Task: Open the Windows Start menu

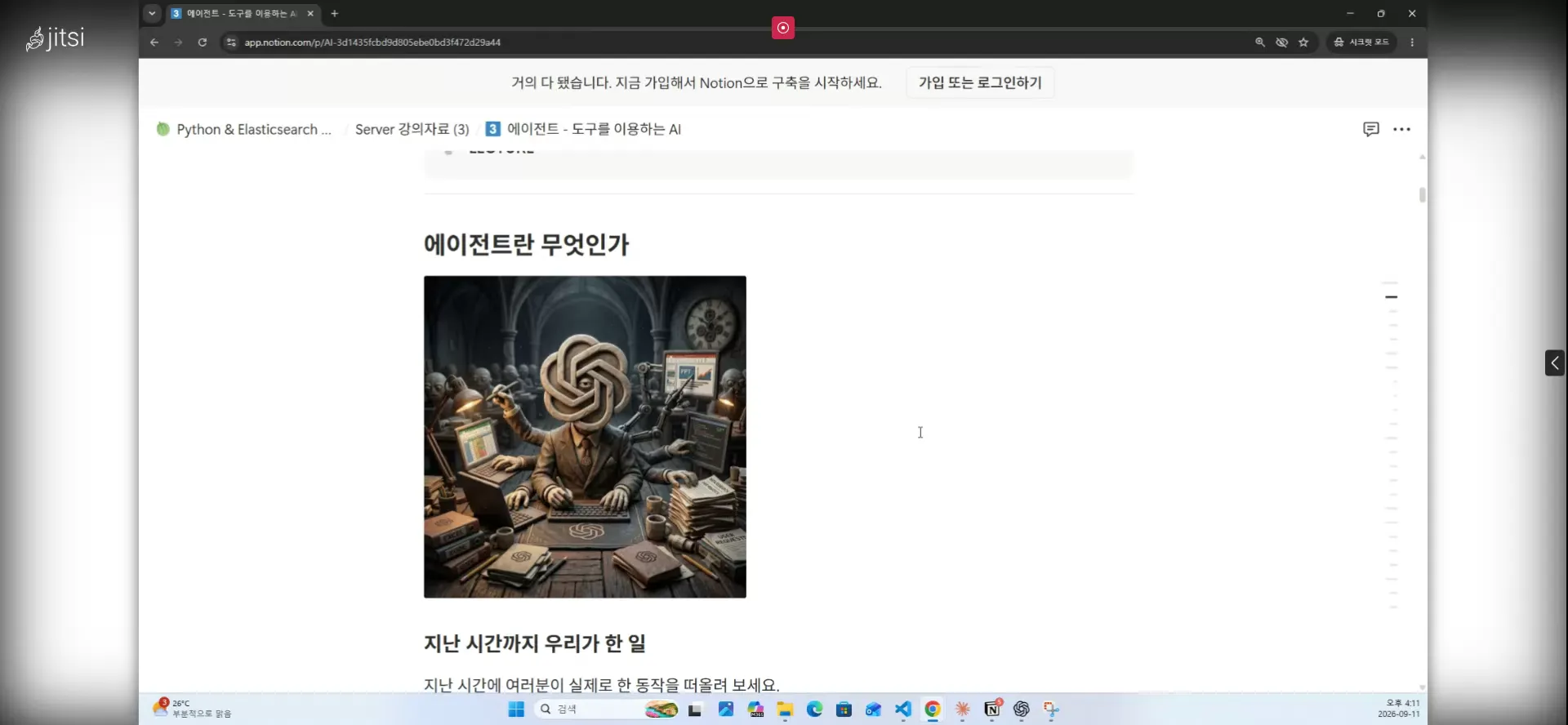Action: click(516, 709)
